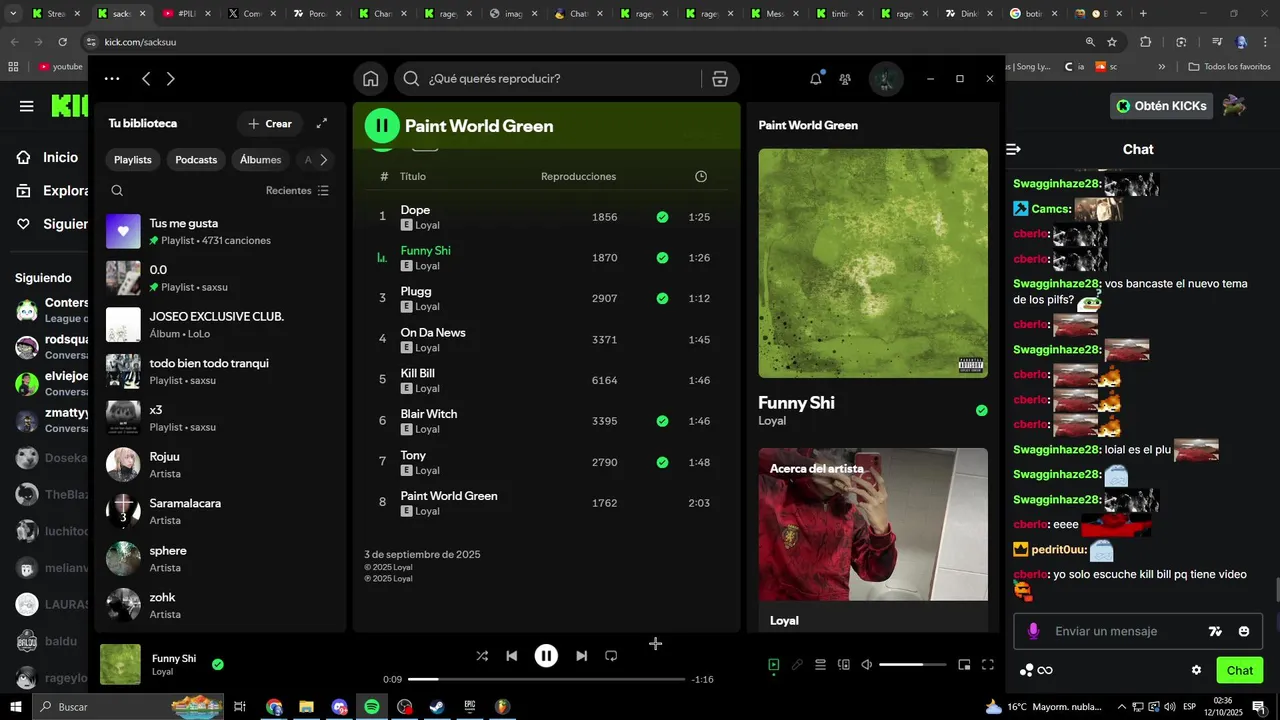Open Spotify friend activity icon

845,79
